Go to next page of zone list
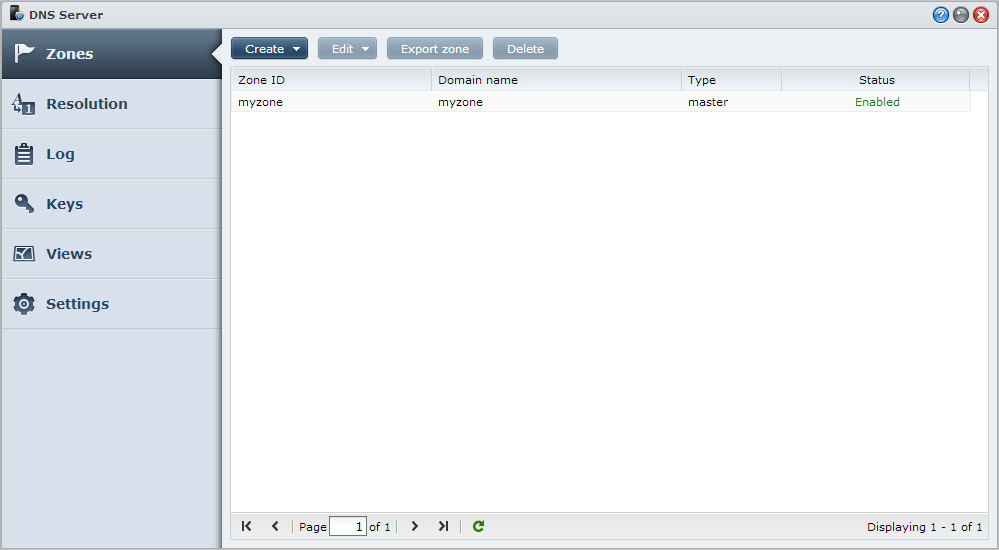999x550 pixels. pos(415,526)
